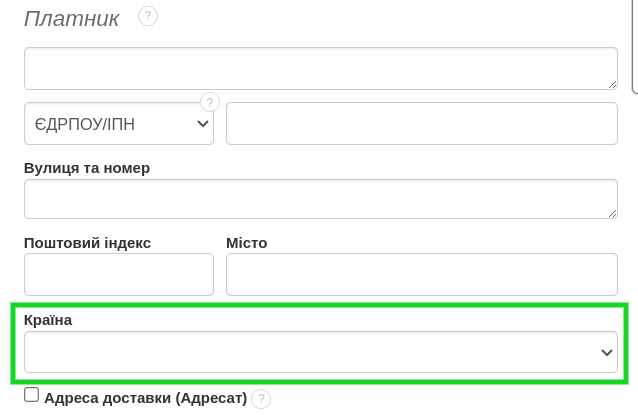Viewport: 638px width, 420px height.
Task: Click resize handle of the Платник textarea
Action: pos(611,82)
